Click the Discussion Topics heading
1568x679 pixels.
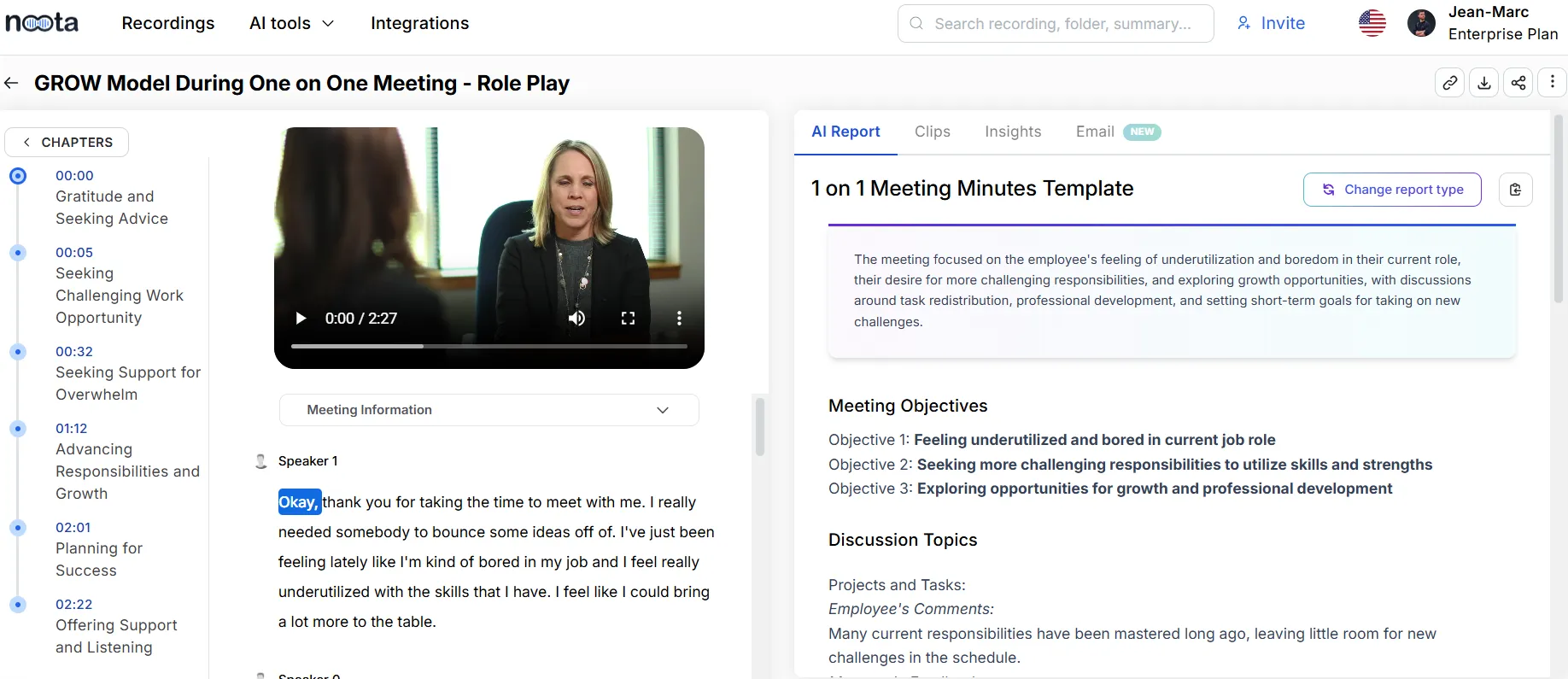(903, 540)
